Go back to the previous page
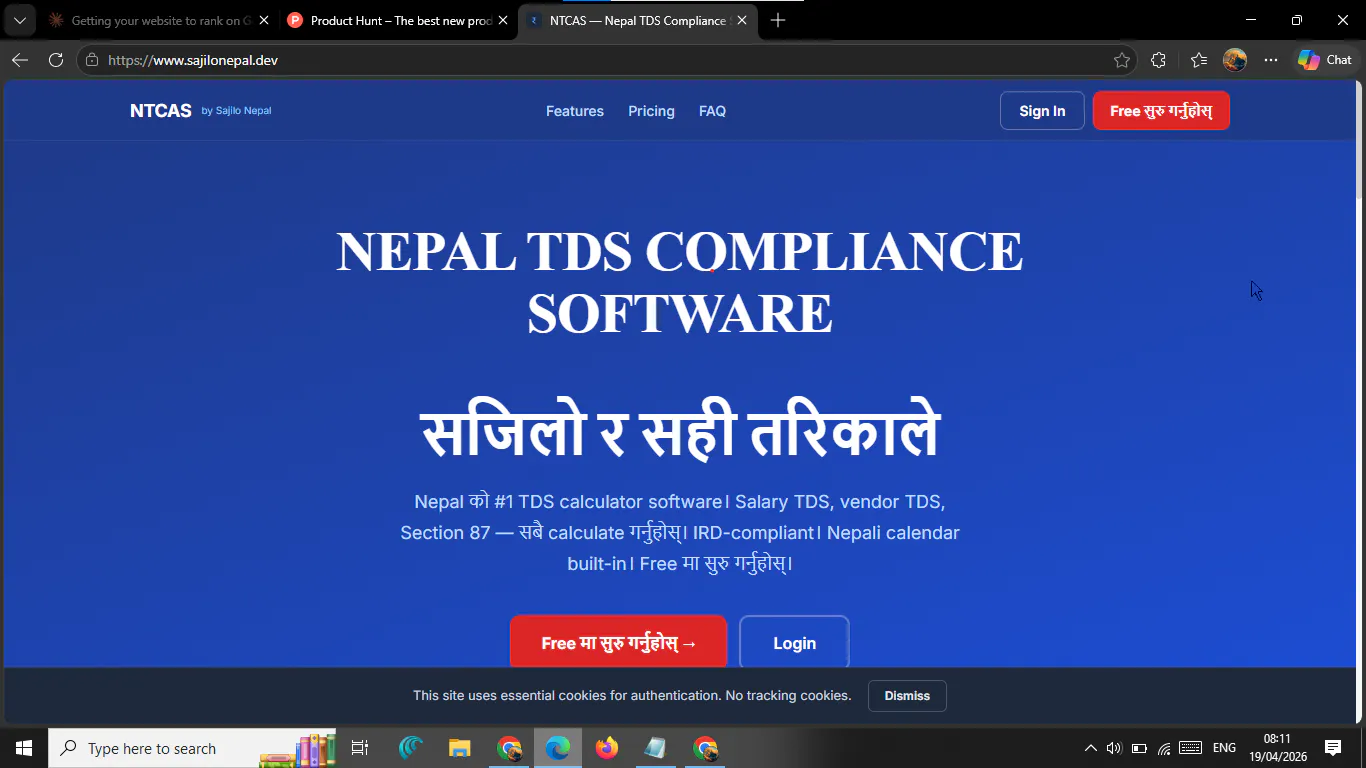The height and width of the screenshot is (768, 1366). tap(20, 60)
